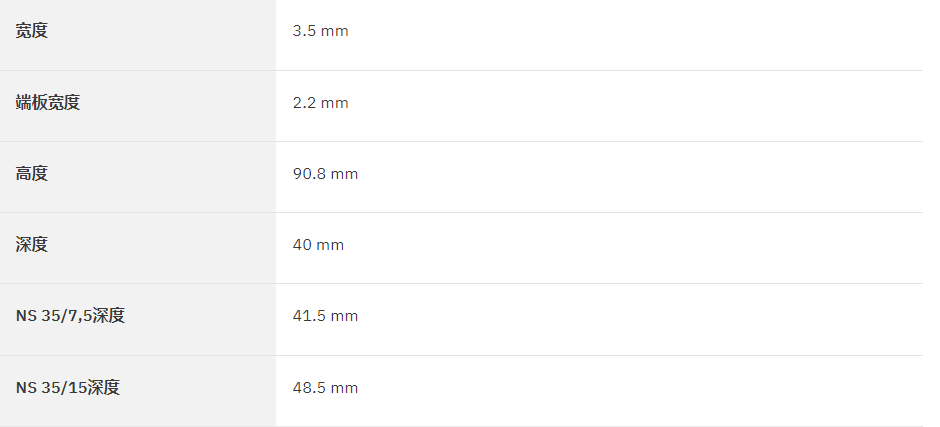Click the 高度 row label
The image size is (940, 427).
32,173
